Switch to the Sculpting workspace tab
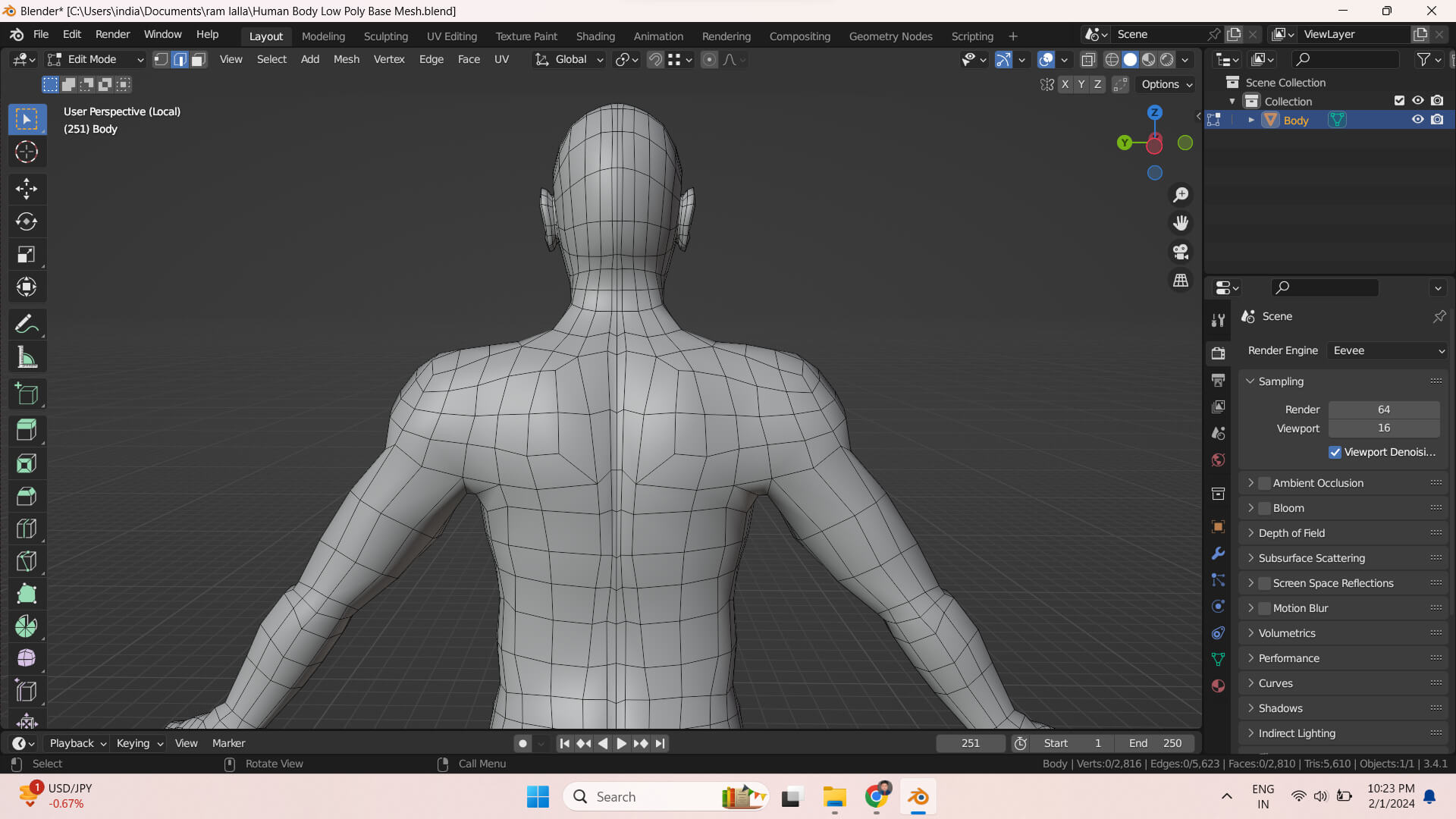Image resolution: width=1456 pixels, height=819 pixels. point(385,36)
